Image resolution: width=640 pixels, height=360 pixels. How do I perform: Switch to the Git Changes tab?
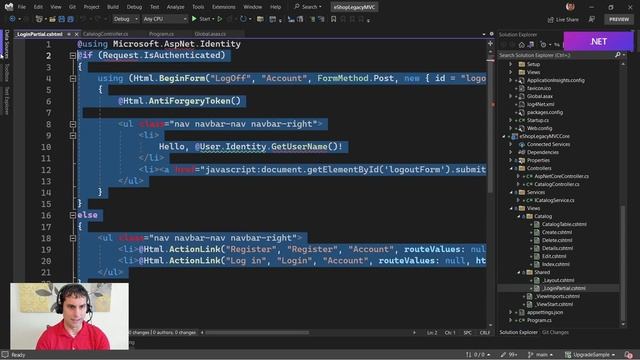pyautogui.click(x=555, y=332)
